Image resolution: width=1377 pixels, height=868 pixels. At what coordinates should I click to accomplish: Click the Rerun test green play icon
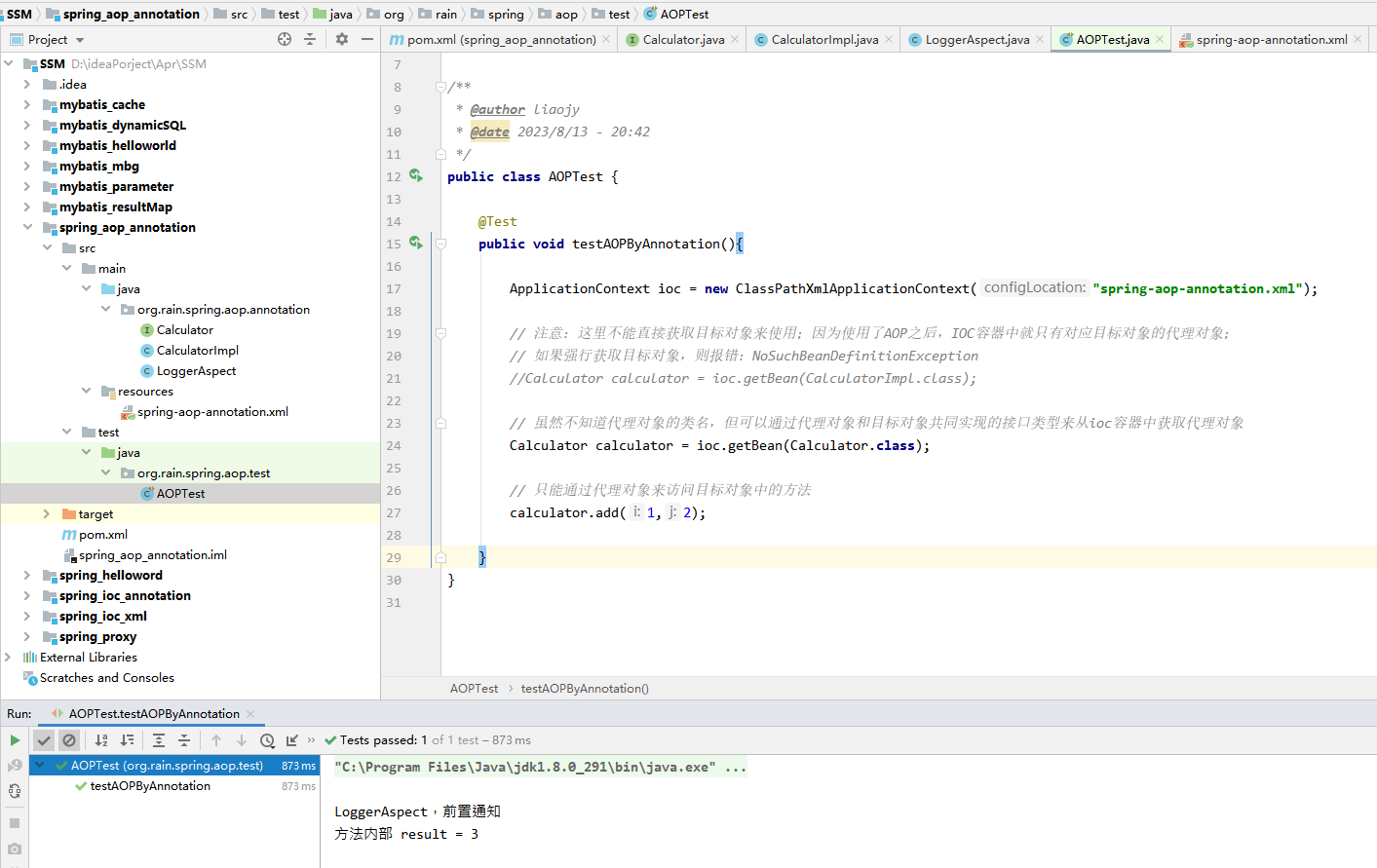point(15,740)
